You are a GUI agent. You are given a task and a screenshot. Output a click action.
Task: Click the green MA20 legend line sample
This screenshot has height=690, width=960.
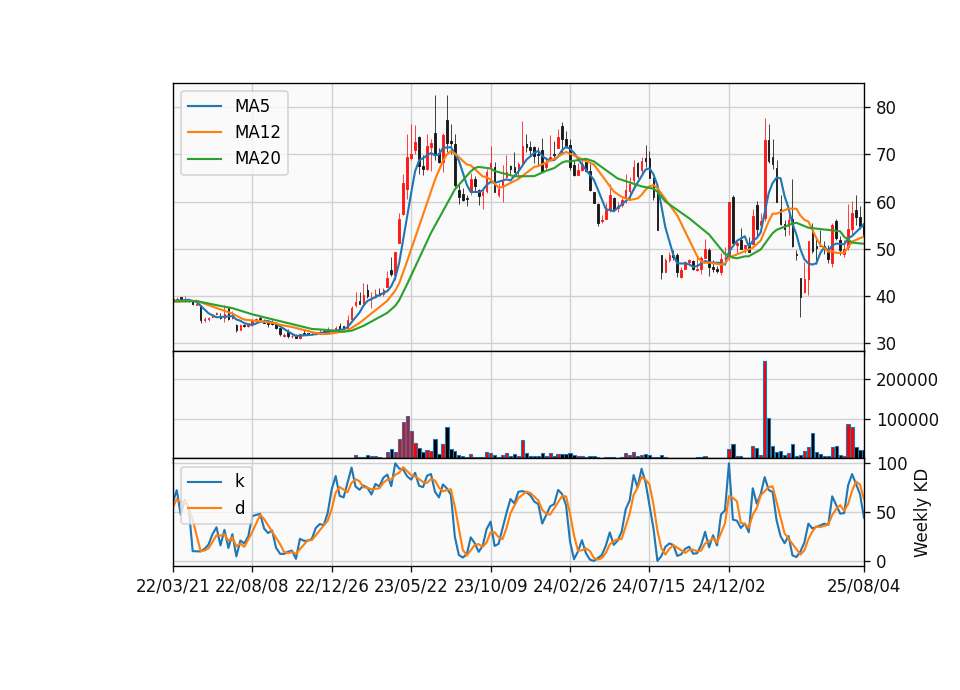[x=204, y=159]
